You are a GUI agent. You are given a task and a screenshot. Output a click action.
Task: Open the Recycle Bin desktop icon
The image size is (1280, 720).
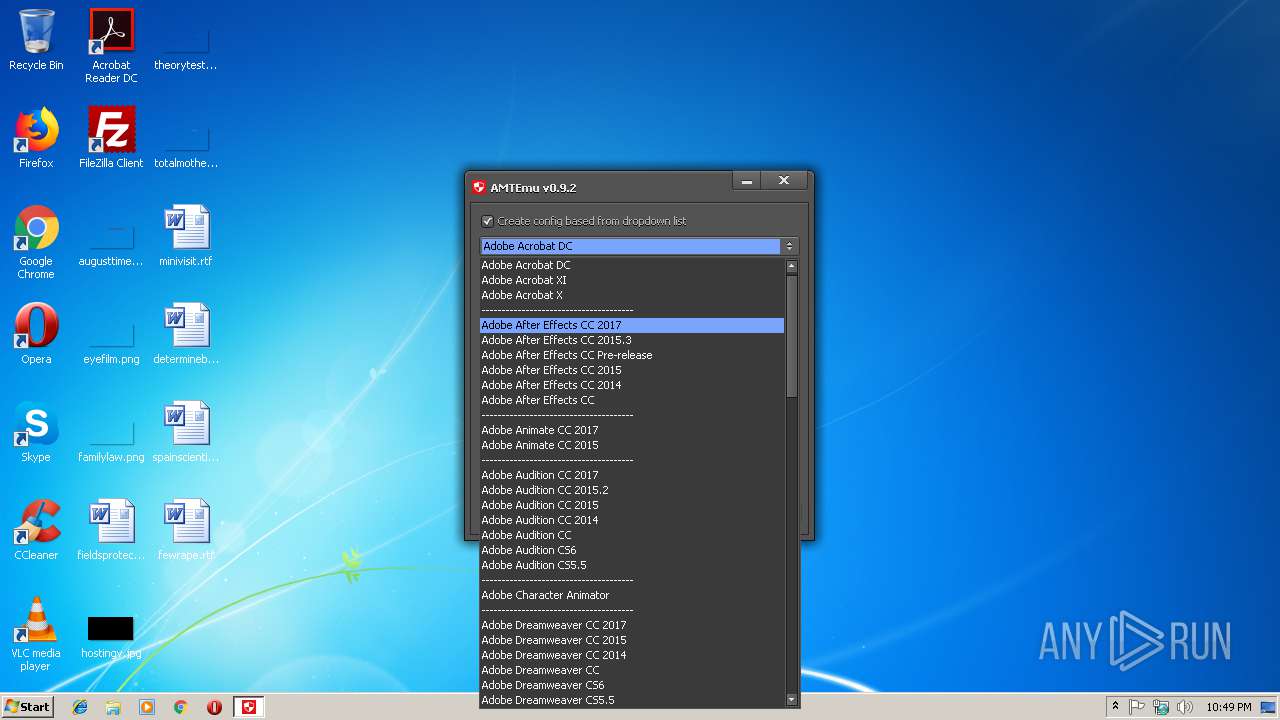(36, 40)
